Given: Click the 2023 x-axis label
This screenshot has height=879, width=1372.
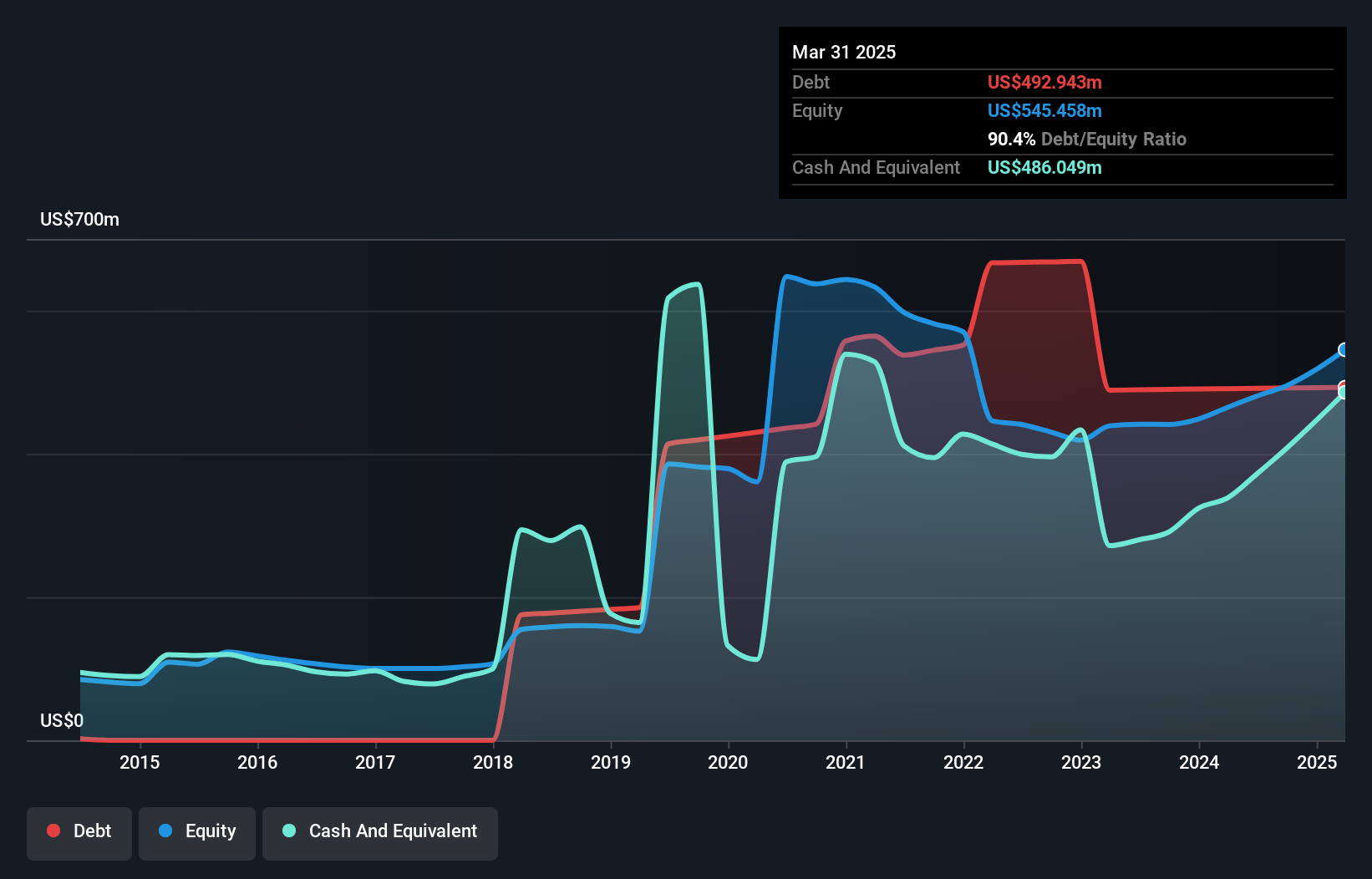Looking at the screenshot, I should pos(1081,762).
